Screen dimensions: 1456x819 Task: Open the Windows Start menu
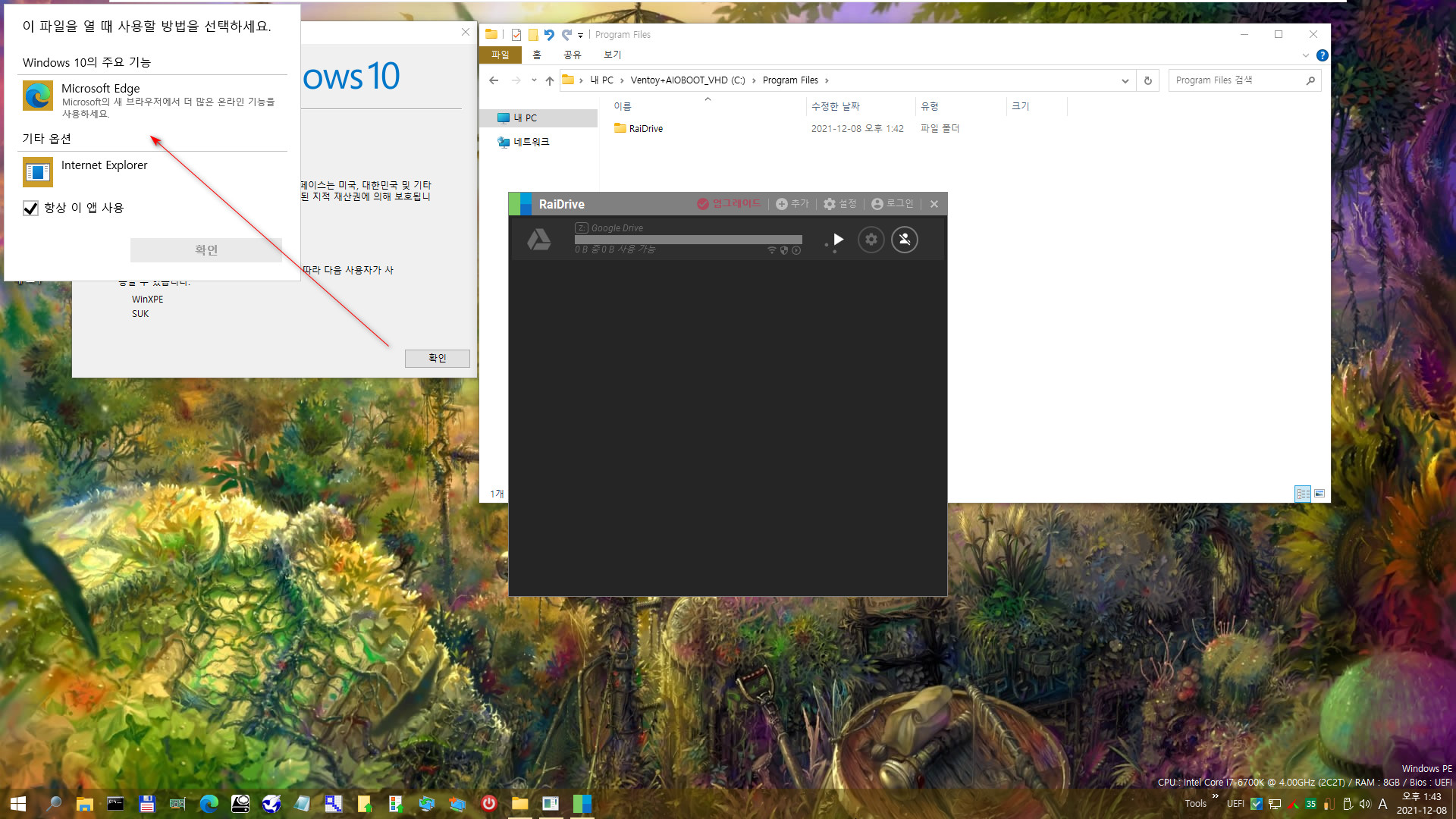(x=18, y=804)
